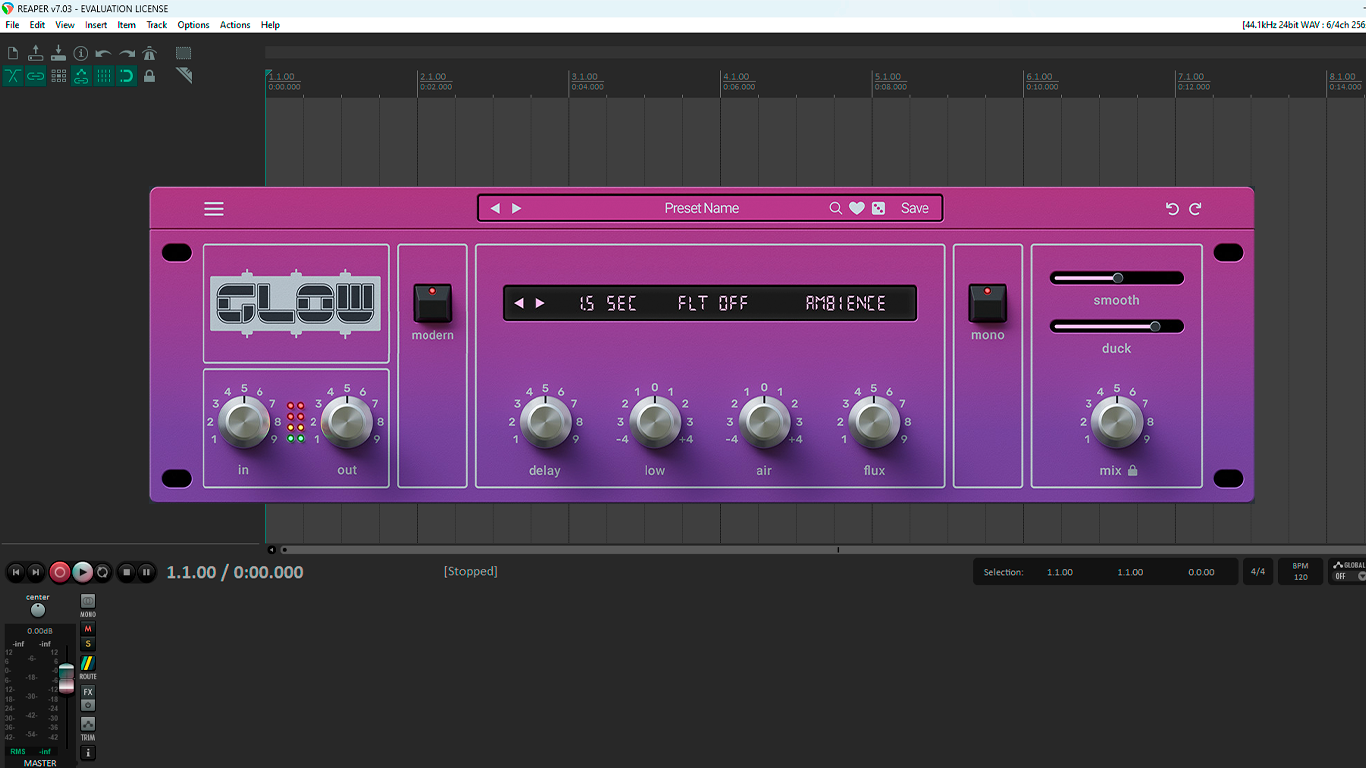Open the Item menu
The width and height of the screenshot is (1366, 768).
pyautogui.click(x=127, y=25)
